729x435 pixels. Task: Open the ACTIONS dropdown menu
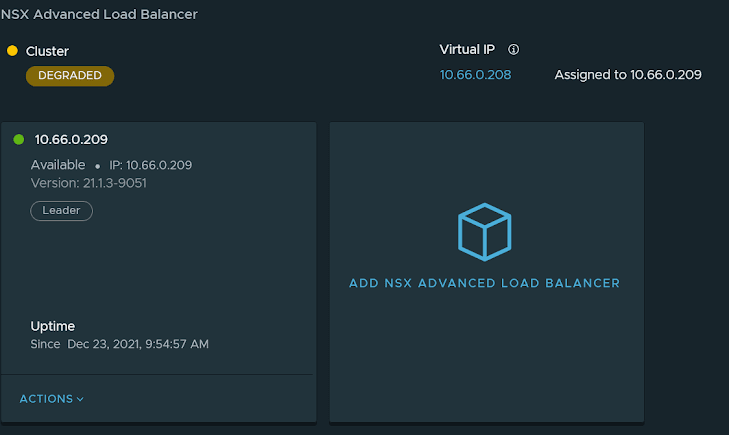[52, 399]
